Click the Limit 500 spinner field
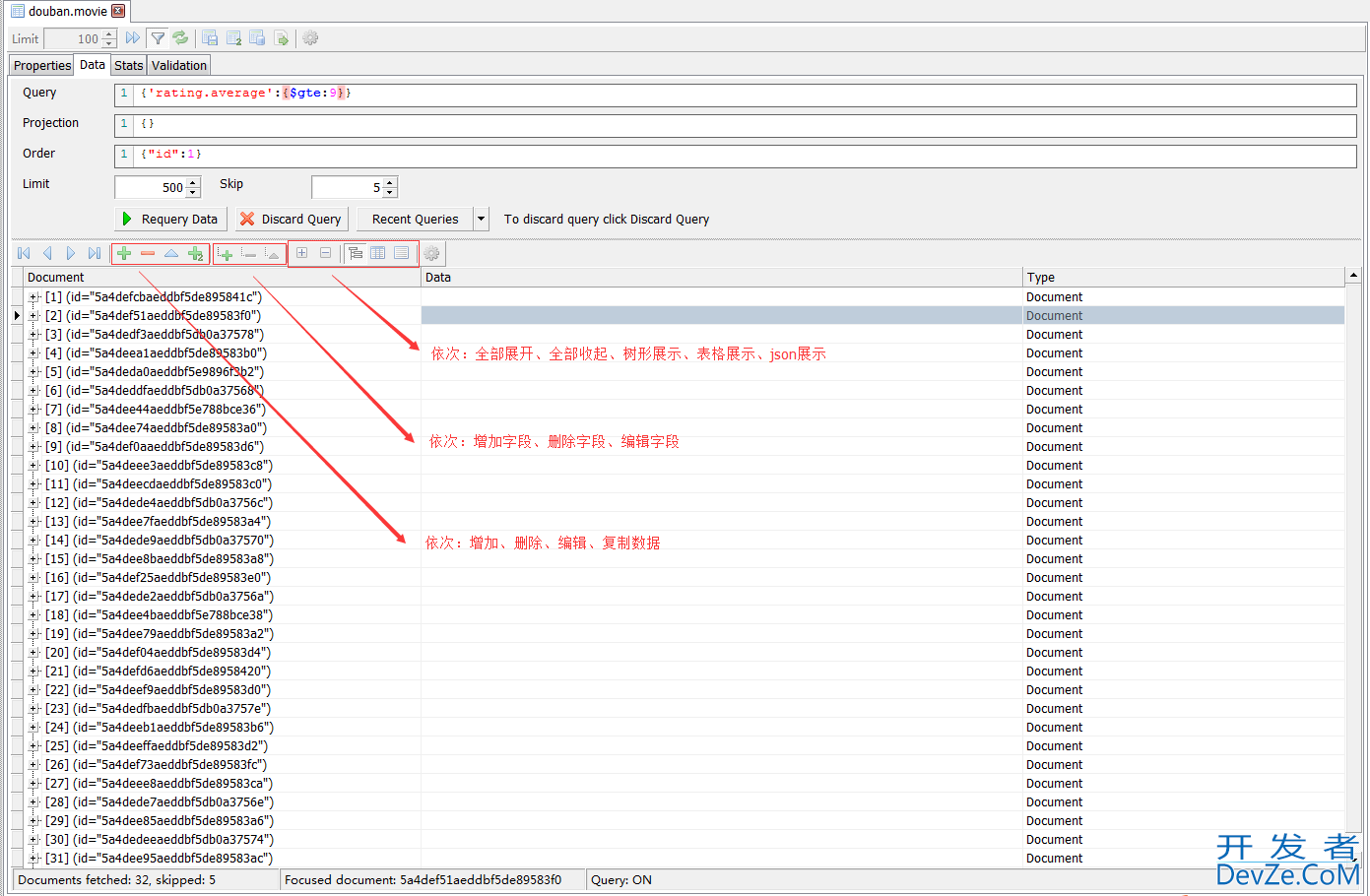The height and width of the screenshot is (896, 1370). click(158, 187)
